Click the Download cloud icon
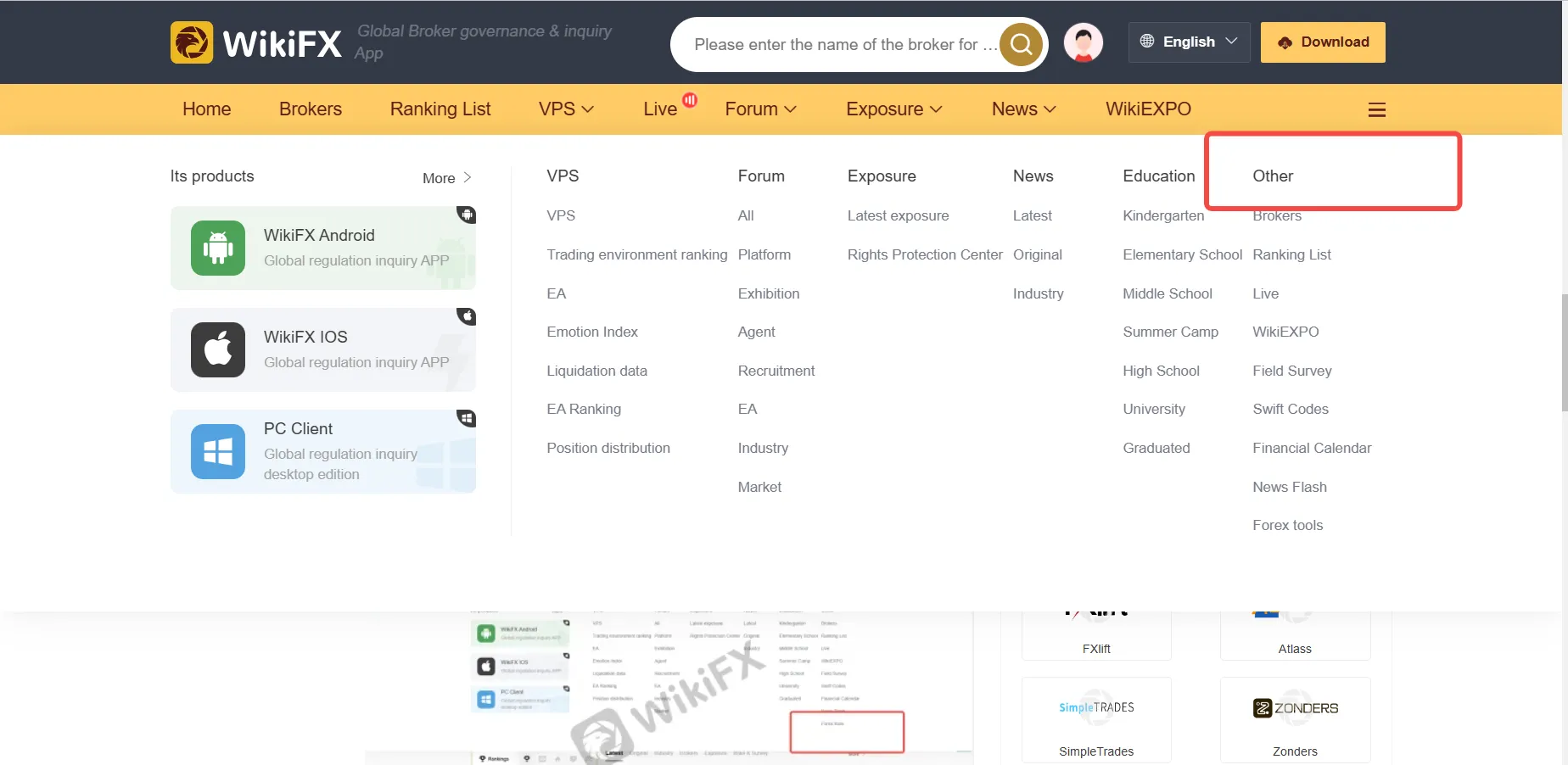The height and width of the screenshot is (765, 1568). [1285, 42]
